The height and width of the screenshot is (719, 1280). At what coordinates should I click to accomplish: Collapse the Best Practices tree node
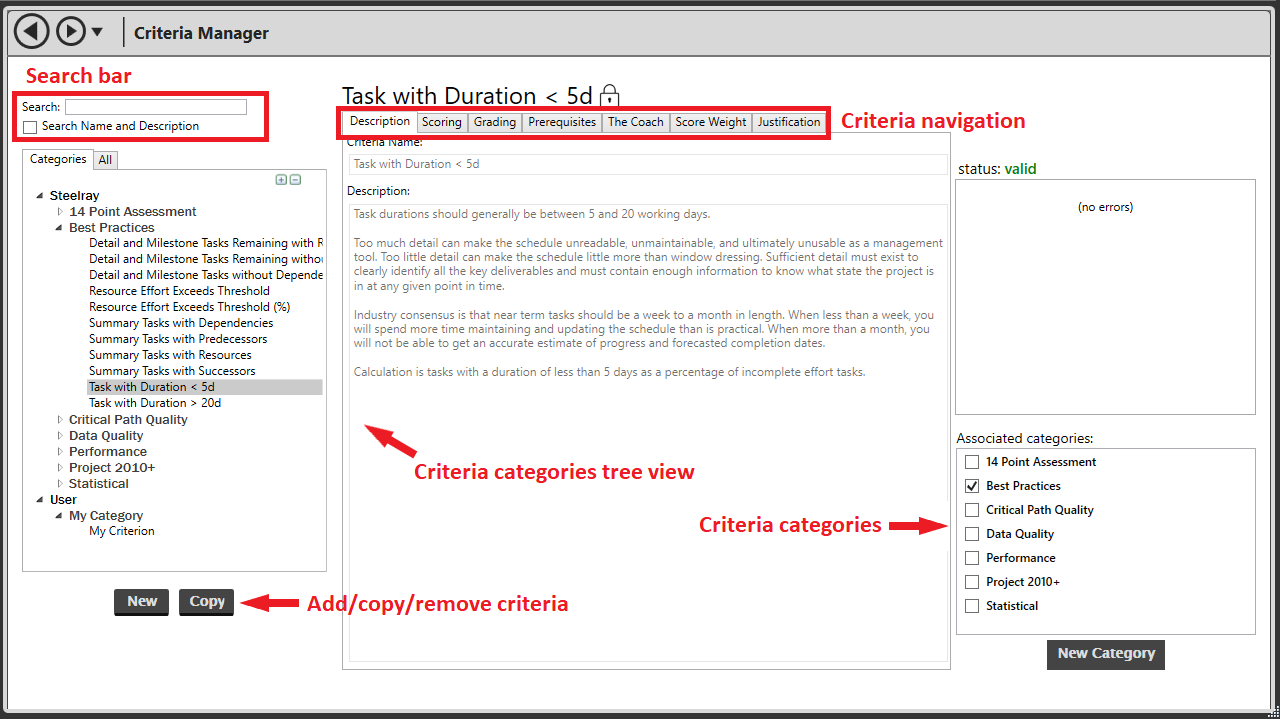click(x=60, y=228)
